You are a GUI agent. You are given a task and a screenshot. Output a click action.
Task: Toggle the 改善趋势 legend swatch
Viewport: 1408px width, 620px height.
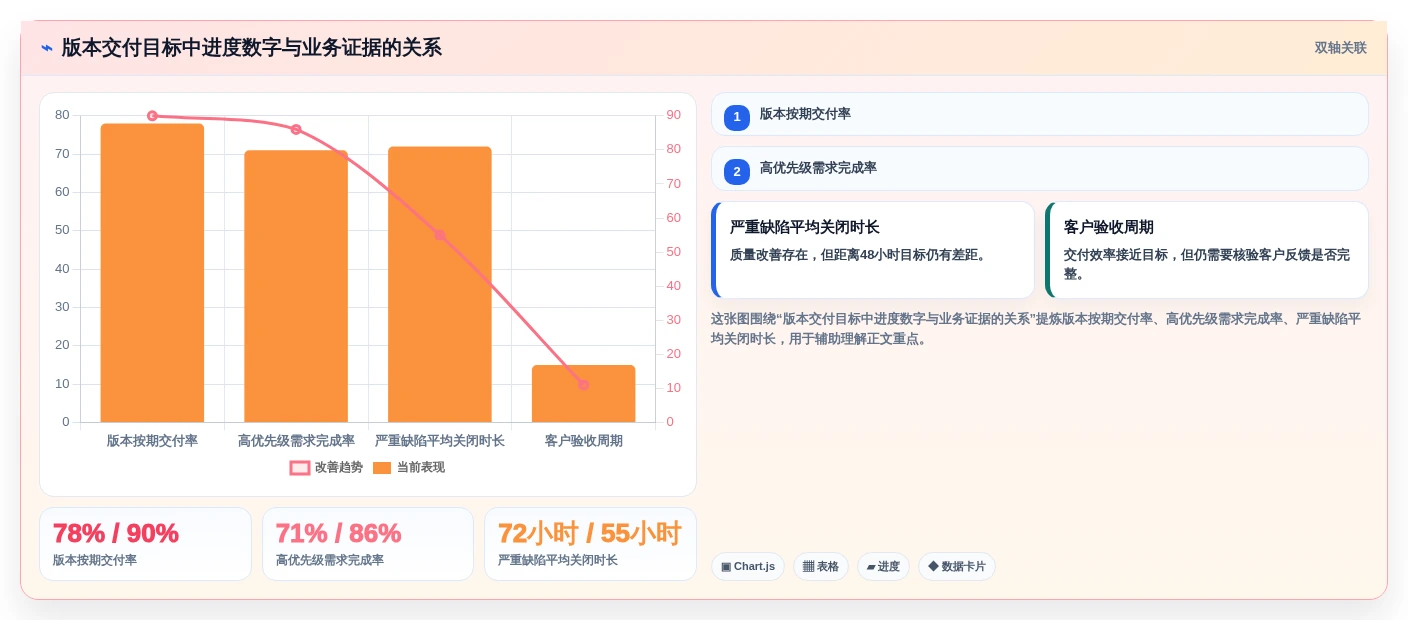tap(300, 468)
